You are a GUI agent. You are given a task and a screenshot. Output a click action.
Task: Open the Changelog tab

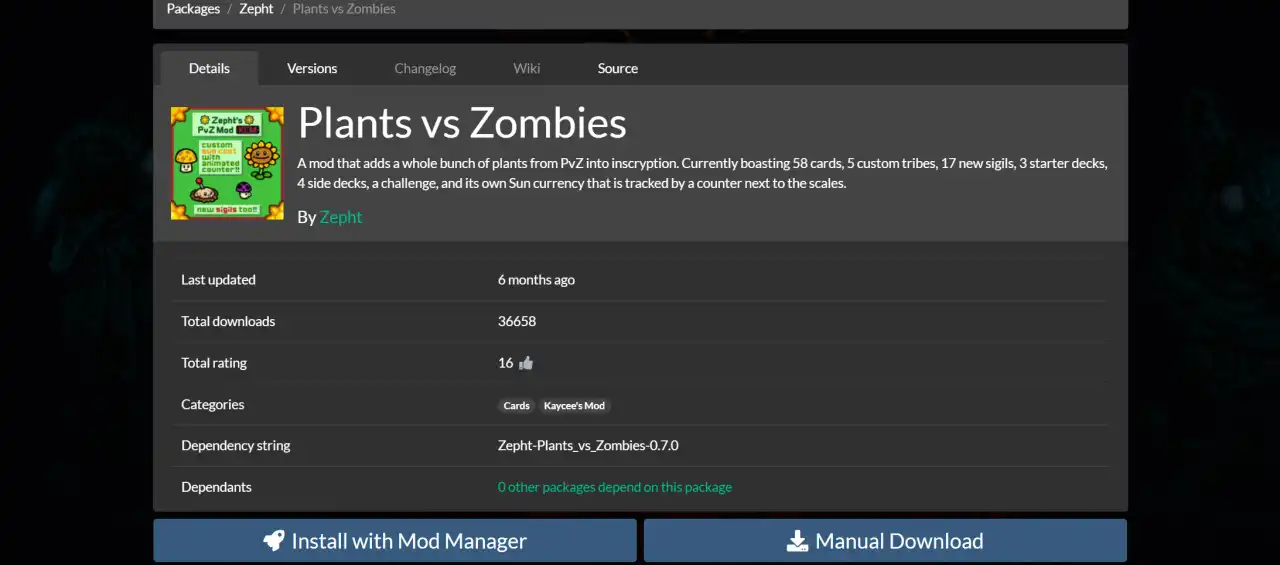pyautogui.click(x=425, y=68)
